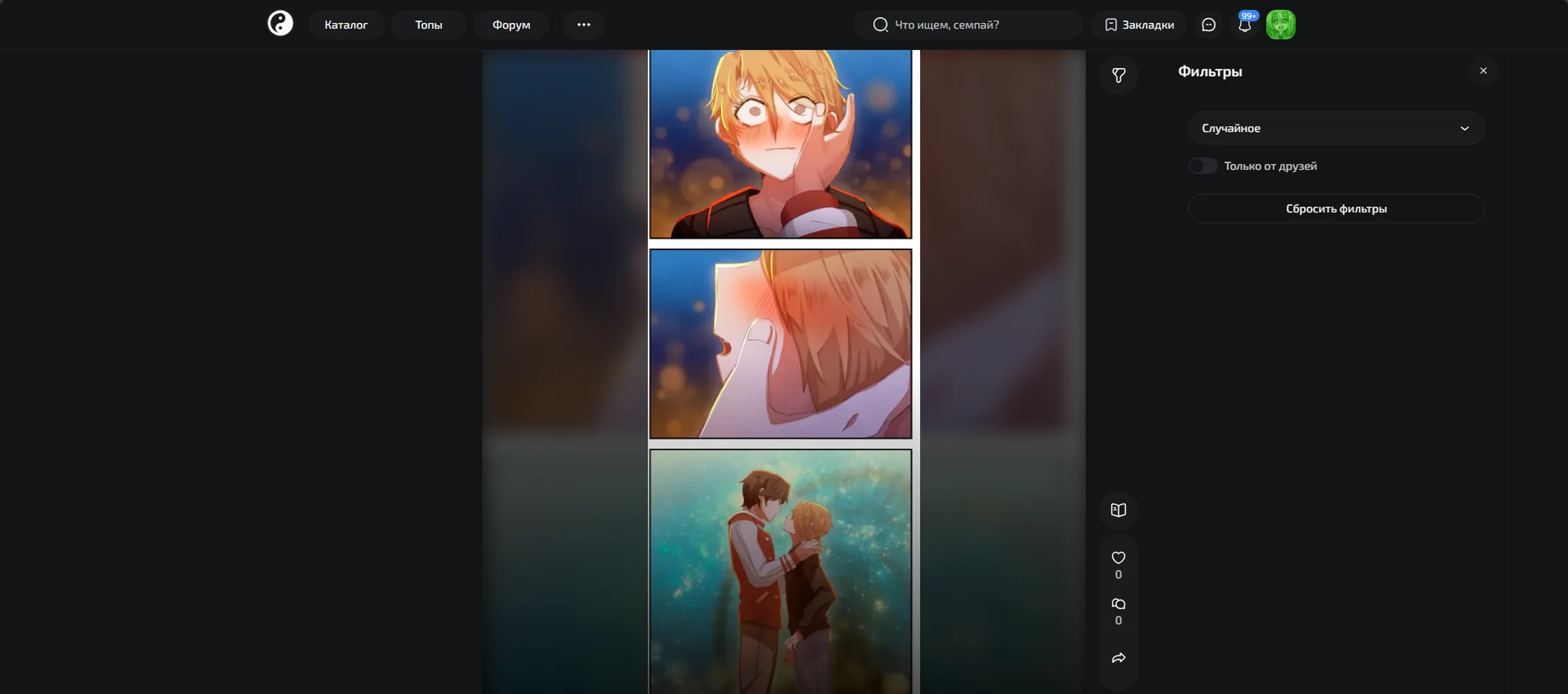Open the comments bubble icon
1568x694 pixels.
coord(1118,604)
